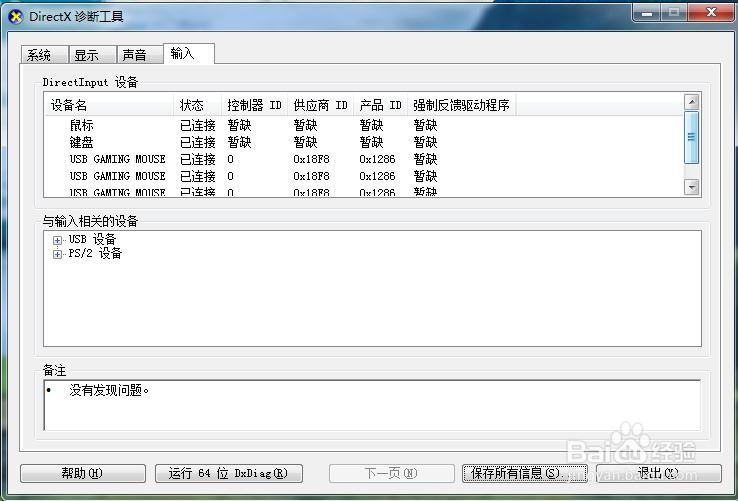Screen dimensions: 738x501
Task: Select the USB 设备 tree item label
Action: [x=92, y=239]
